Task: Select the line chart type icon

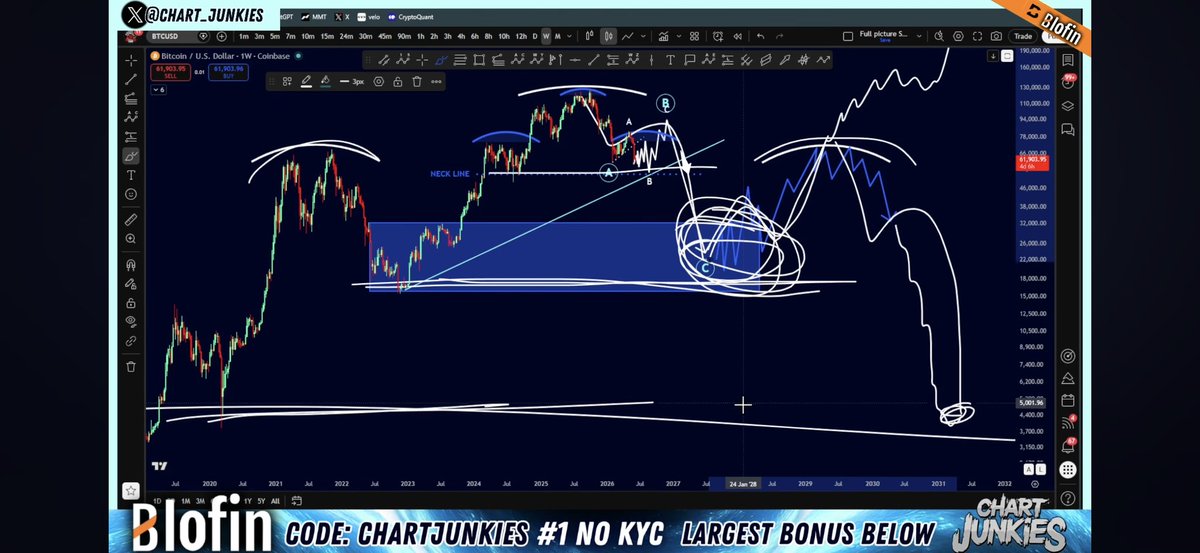Action: click(x=627, y=36)
